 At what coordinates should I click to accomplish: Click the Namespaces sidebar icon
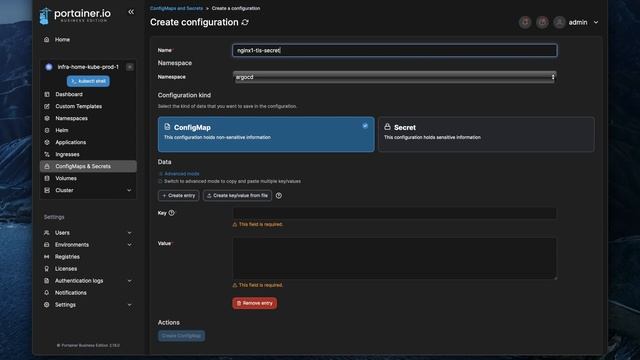tap(47, 118)
